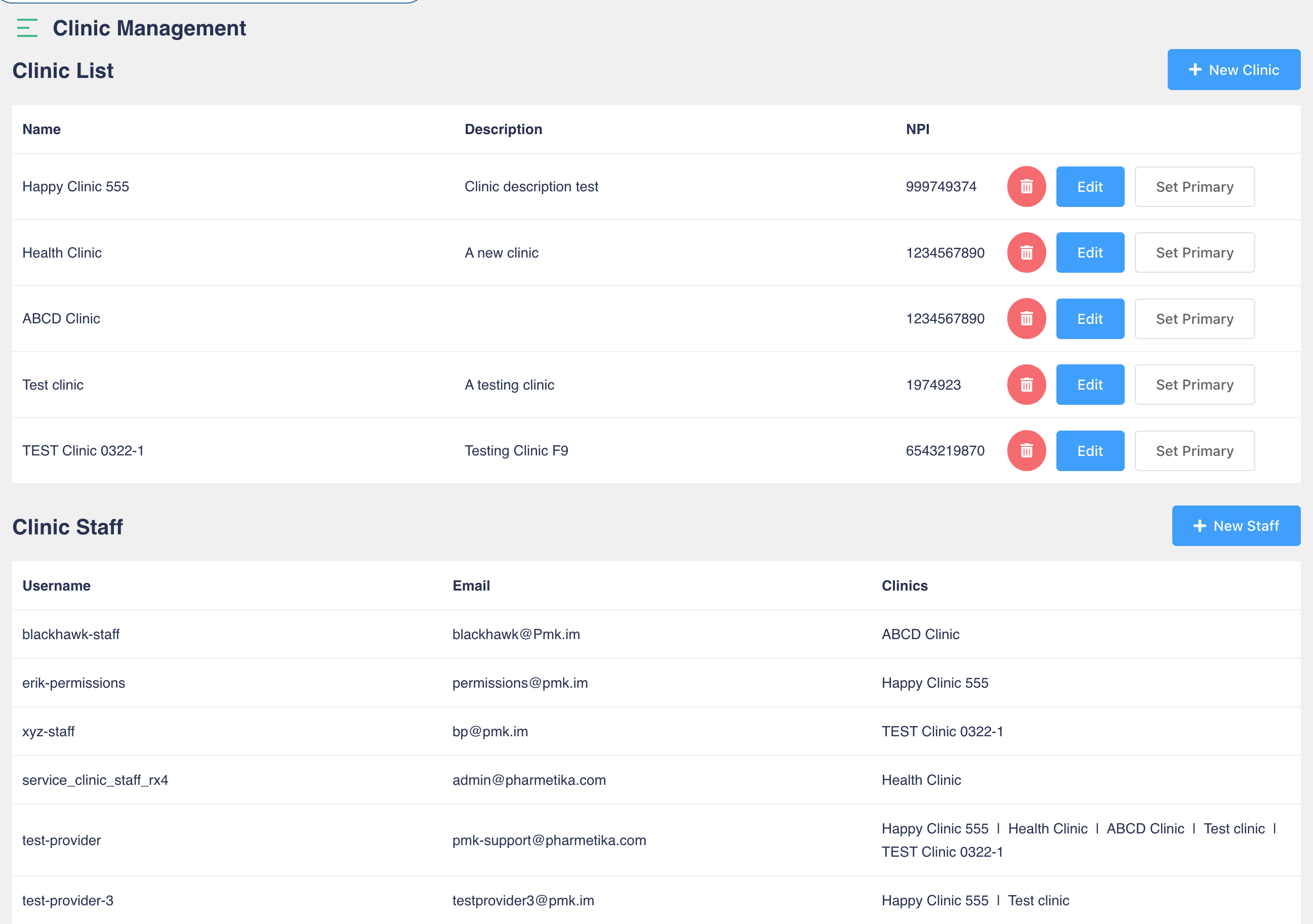This screenshot has width=1313, height=924.
Task: Edit the Health Clinic entry
Action: click(x=1089, y=252)
